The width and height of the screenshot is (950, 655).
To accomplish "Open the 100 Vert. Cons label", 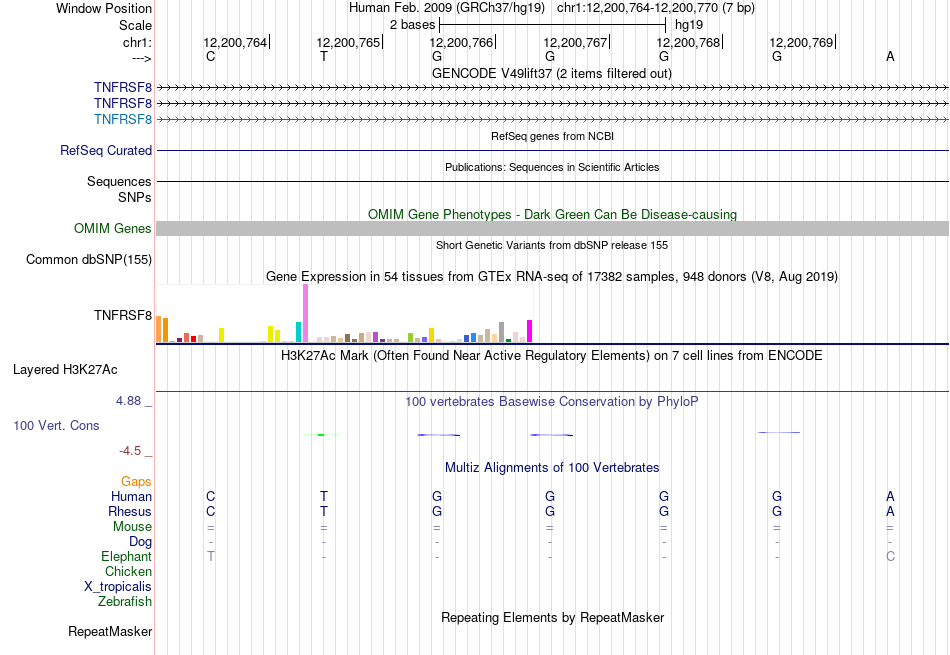I will (x=56, y=425).
